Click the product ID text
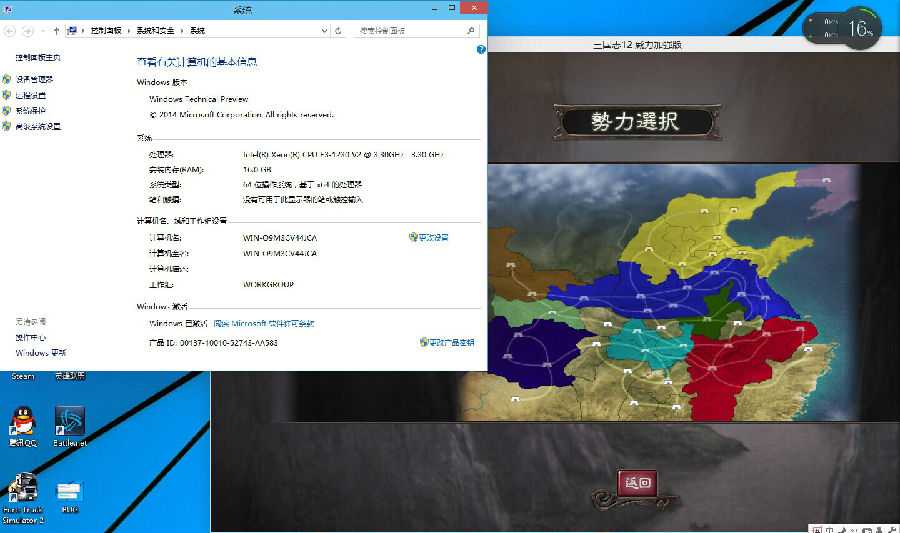Viewport: 900px width, 533px height. click(213, 343)
